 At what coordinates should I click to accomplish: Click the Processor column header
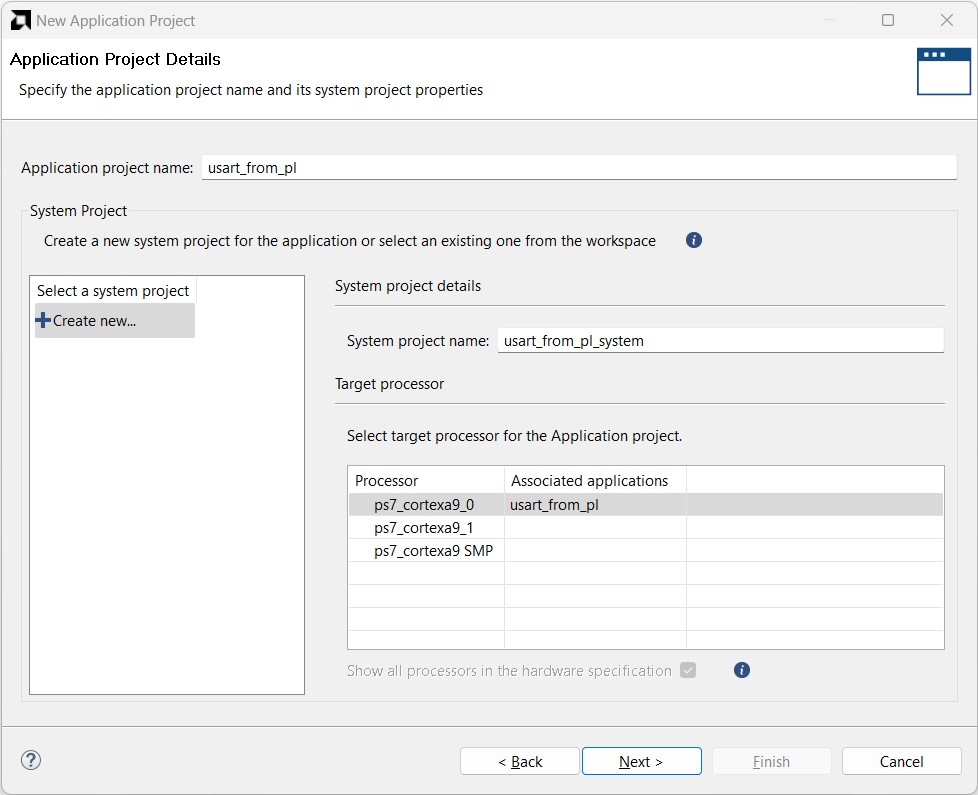click(426, 480)
